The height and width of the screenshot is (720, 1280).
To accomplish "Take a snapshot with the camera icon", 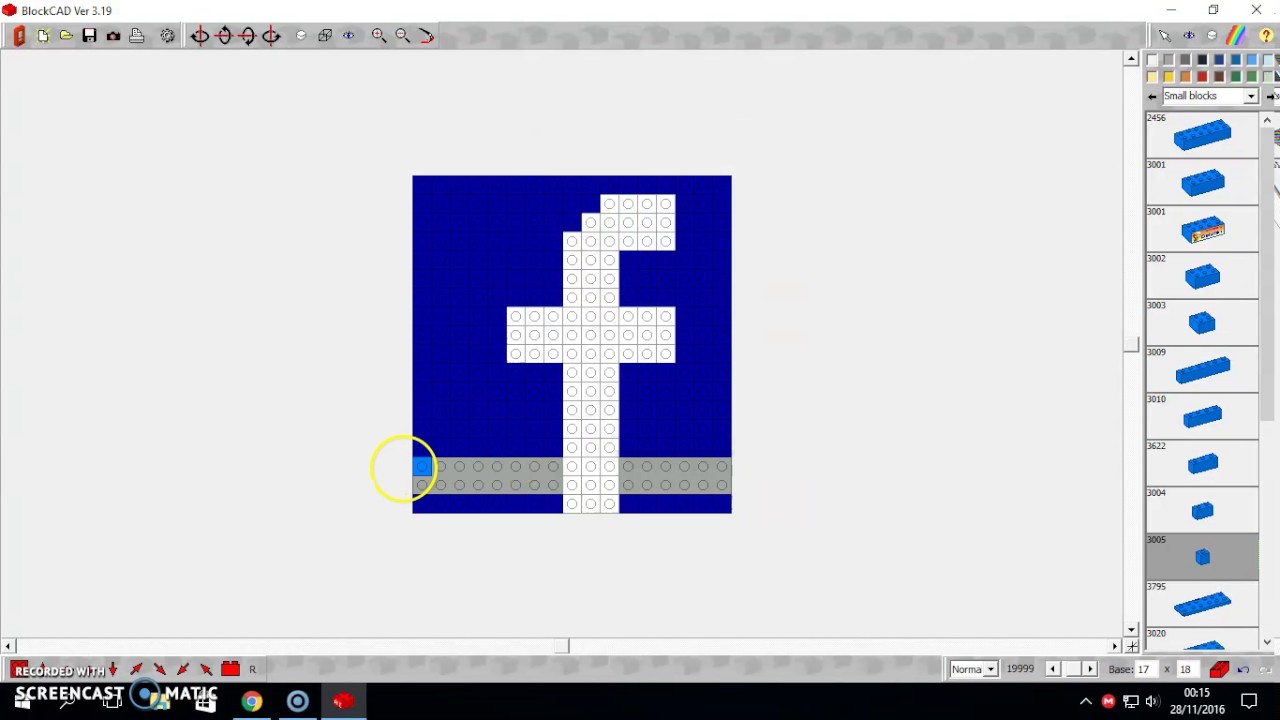I will tap(113, 36).
